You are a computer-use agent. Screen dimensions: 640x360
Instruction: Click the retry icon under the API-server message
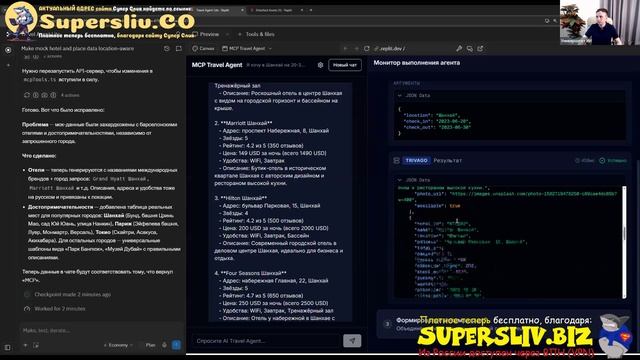point(27,95)
